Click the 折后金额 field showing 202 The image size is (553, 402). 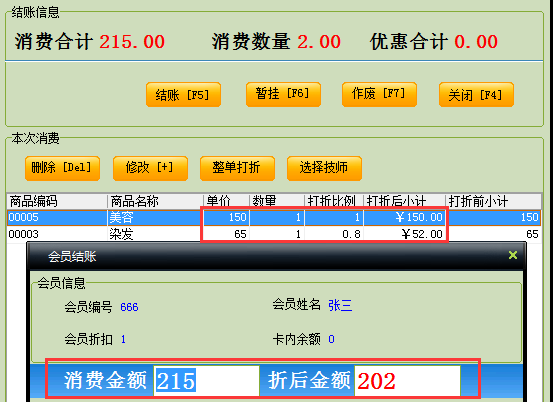click(x=407, y=380)
